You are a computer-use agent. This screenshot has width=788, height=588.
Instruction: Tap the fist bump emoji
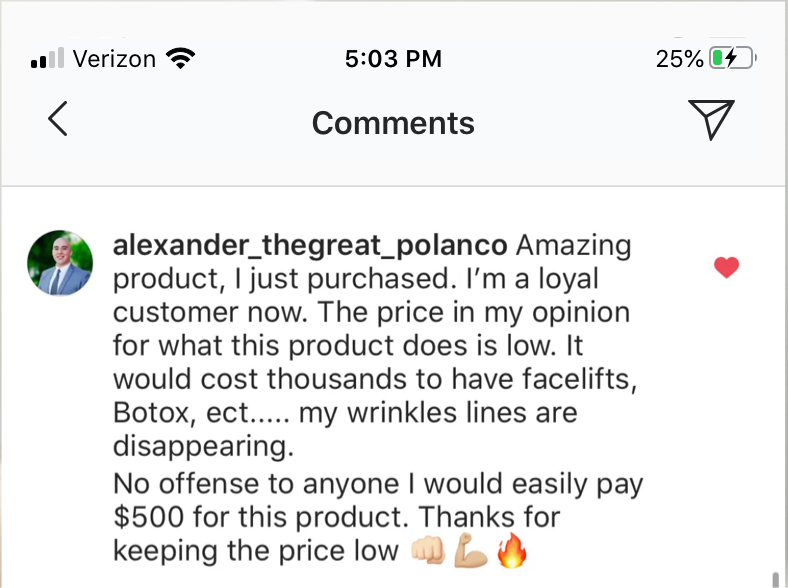pos(427,551)
